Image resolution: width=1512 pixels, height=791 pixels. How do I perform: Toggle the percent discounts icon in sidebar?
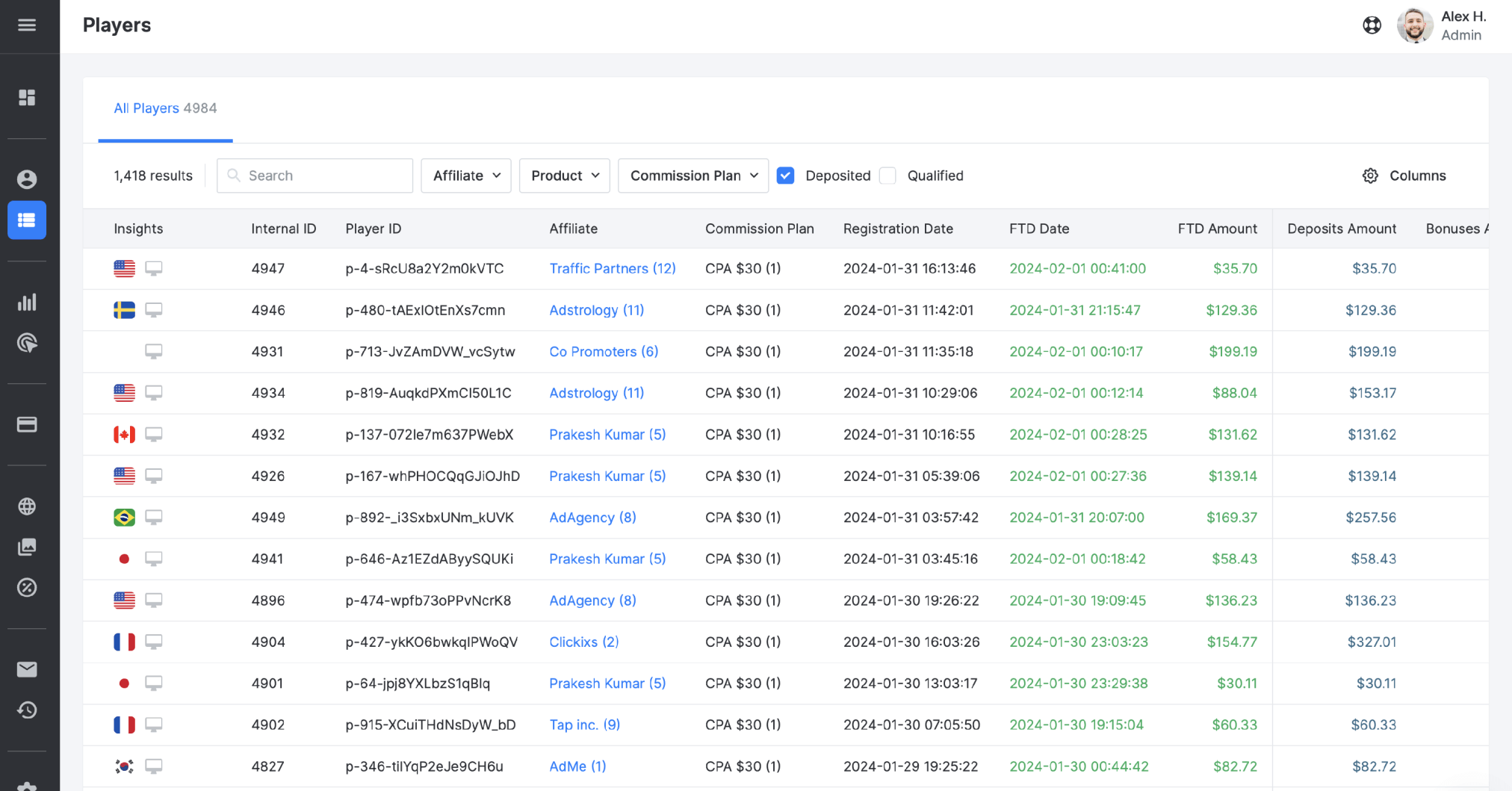27,588
